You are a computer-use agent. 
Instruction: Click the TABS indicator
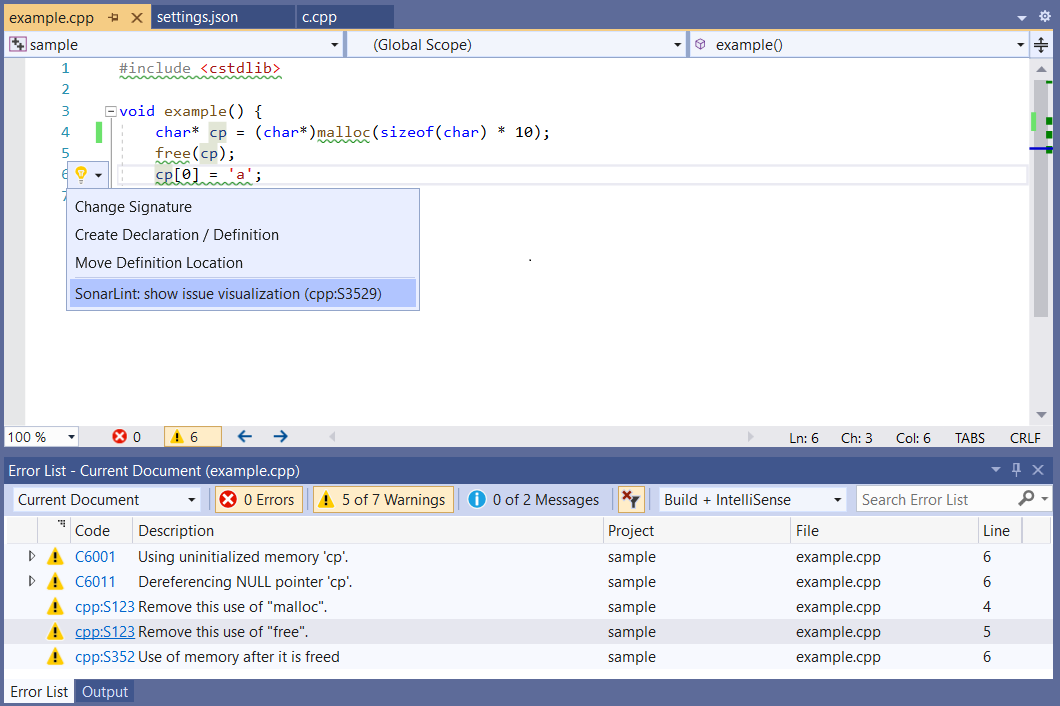[969, 438]
